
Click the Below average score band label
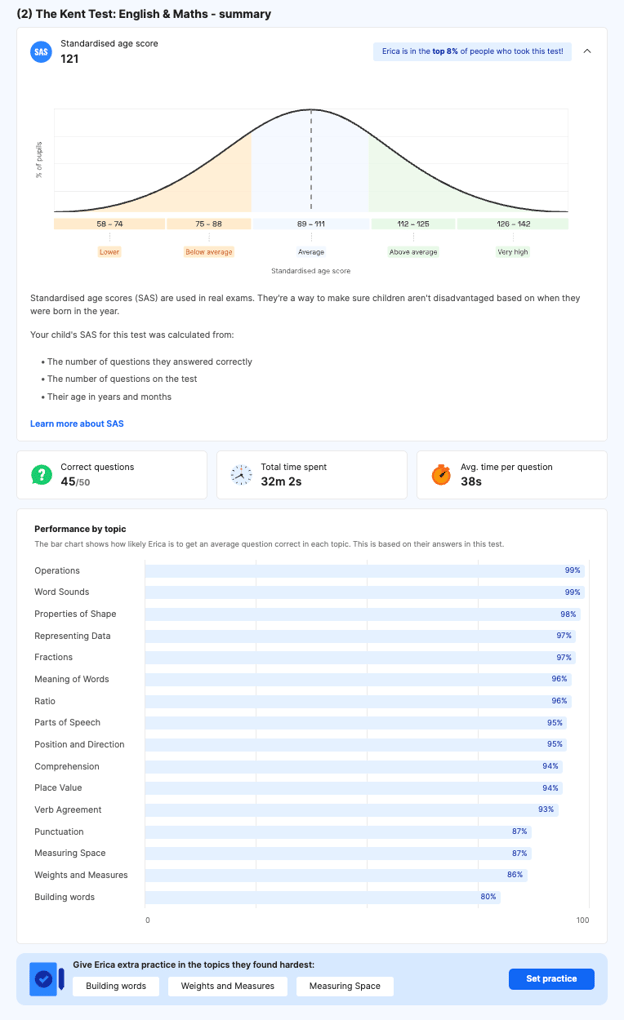[x=209, y=252]
